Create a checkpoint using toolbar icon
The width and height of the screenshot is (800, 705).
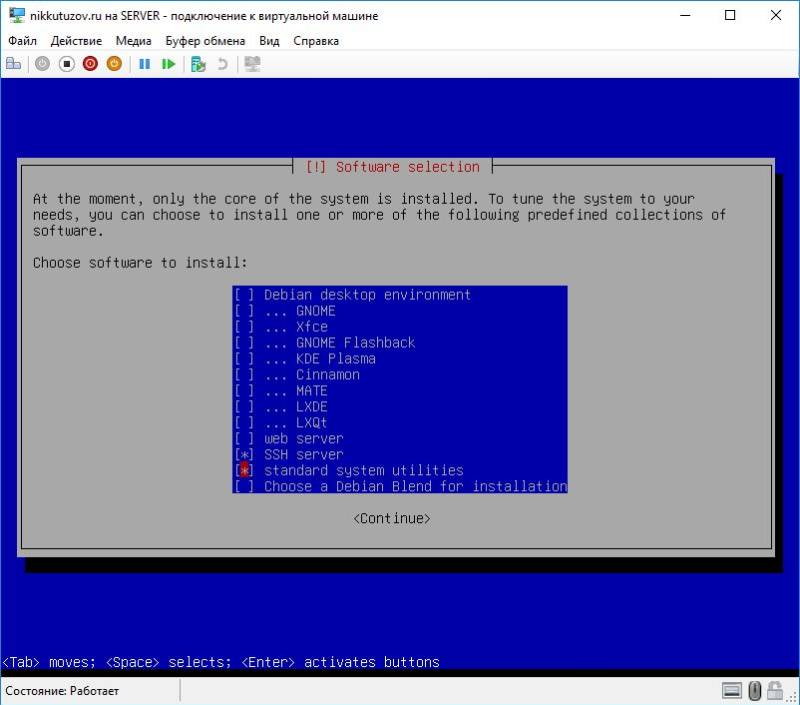point(197,63)
